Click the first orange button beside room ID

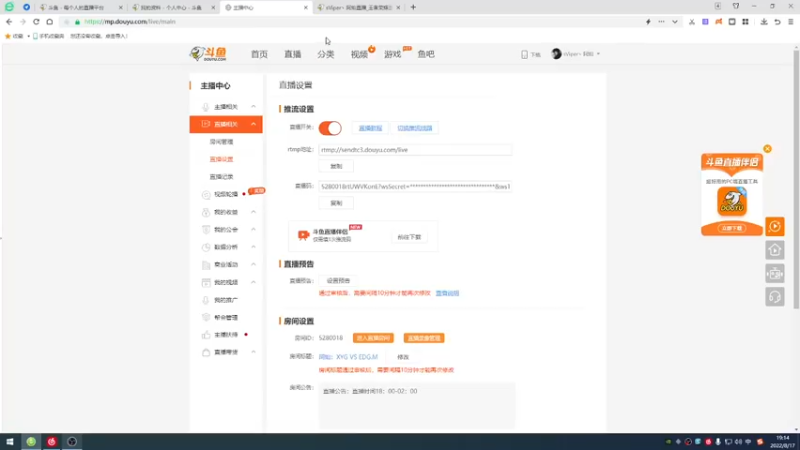pos(373,338)
